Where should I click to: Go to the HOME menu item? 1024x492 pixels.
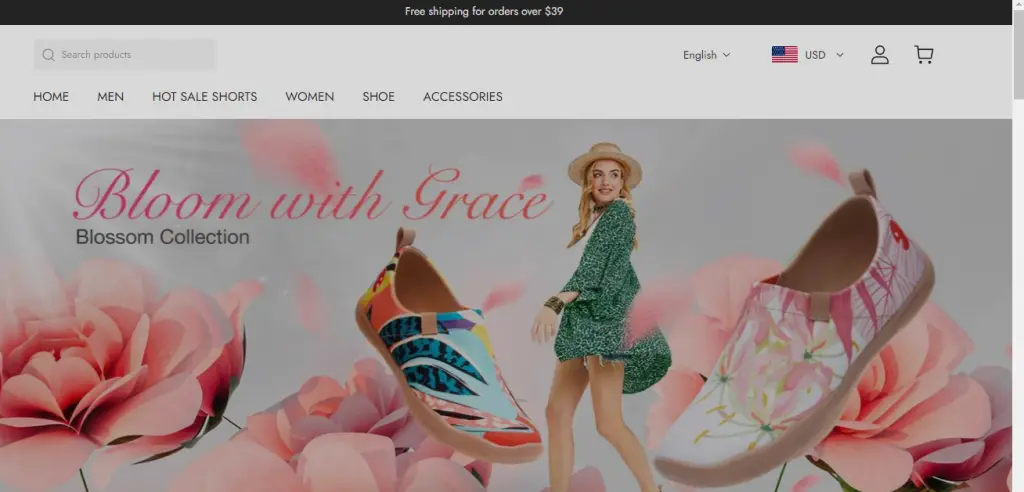[51, 97]
